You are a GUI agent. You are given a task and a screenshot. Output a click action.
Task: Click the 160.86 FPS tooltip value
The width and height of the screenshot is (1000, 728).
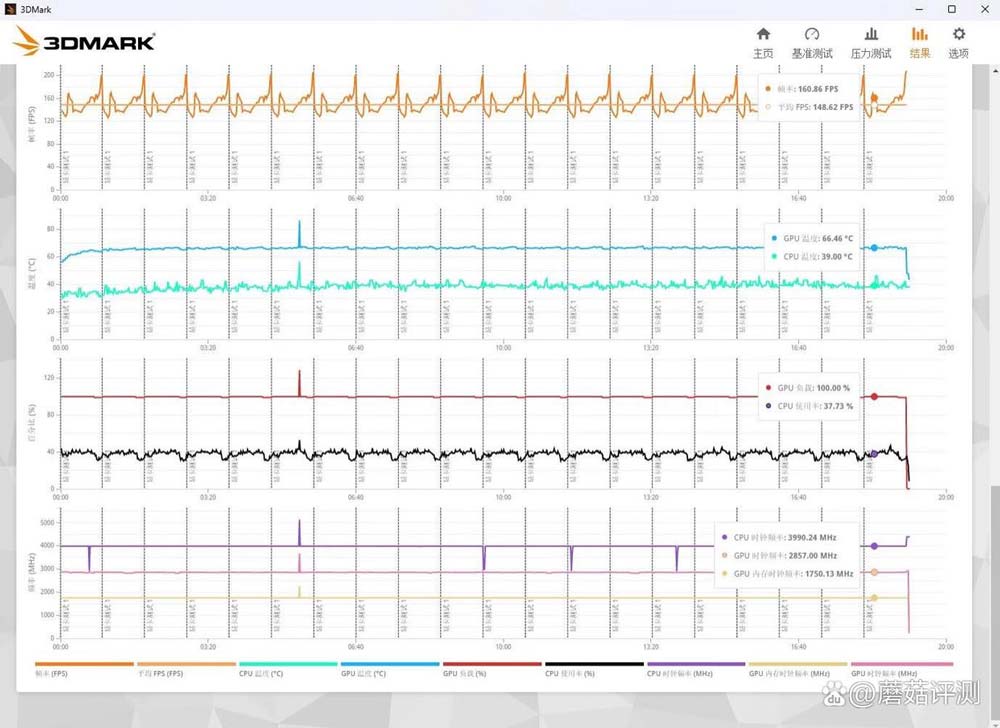click(818, 89)
